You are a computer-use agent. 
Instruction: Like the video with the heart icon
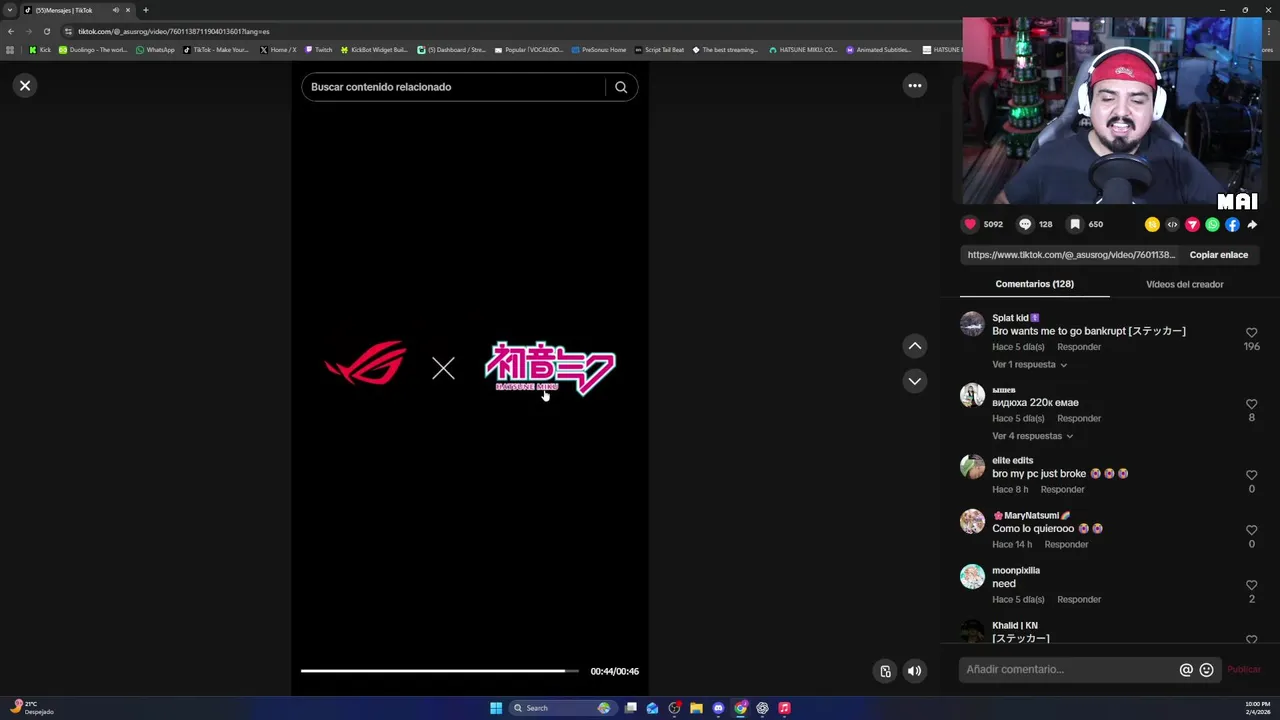970,224
